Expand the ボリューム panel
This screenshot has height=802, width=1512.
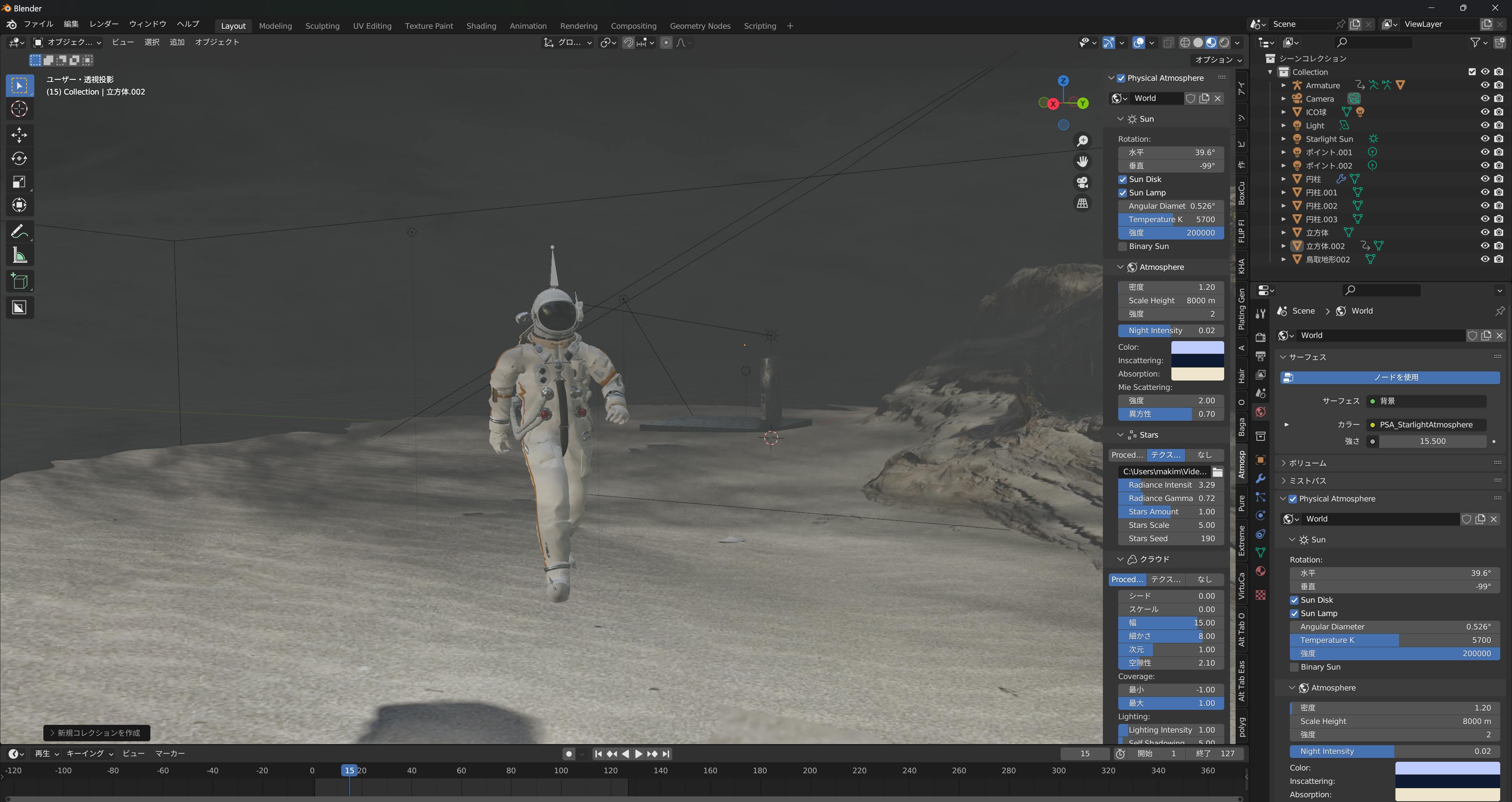1284,463
